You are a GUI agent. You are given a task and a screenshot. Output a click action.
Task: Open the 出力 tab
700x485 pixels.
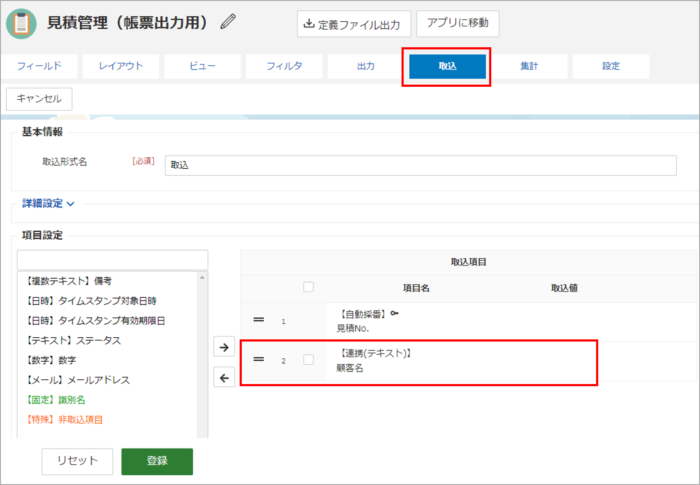coord(366,66)
